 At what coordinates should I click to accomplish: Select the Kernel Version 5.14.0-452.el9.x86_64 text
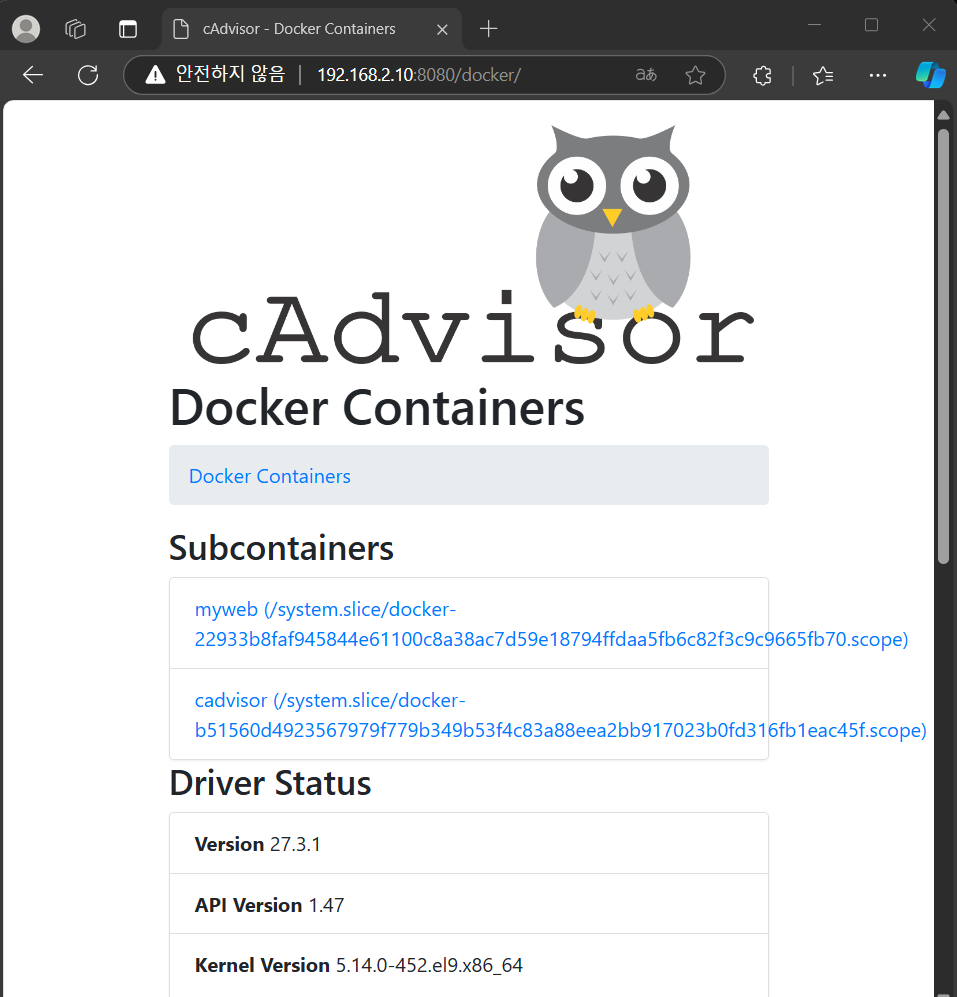359,965
